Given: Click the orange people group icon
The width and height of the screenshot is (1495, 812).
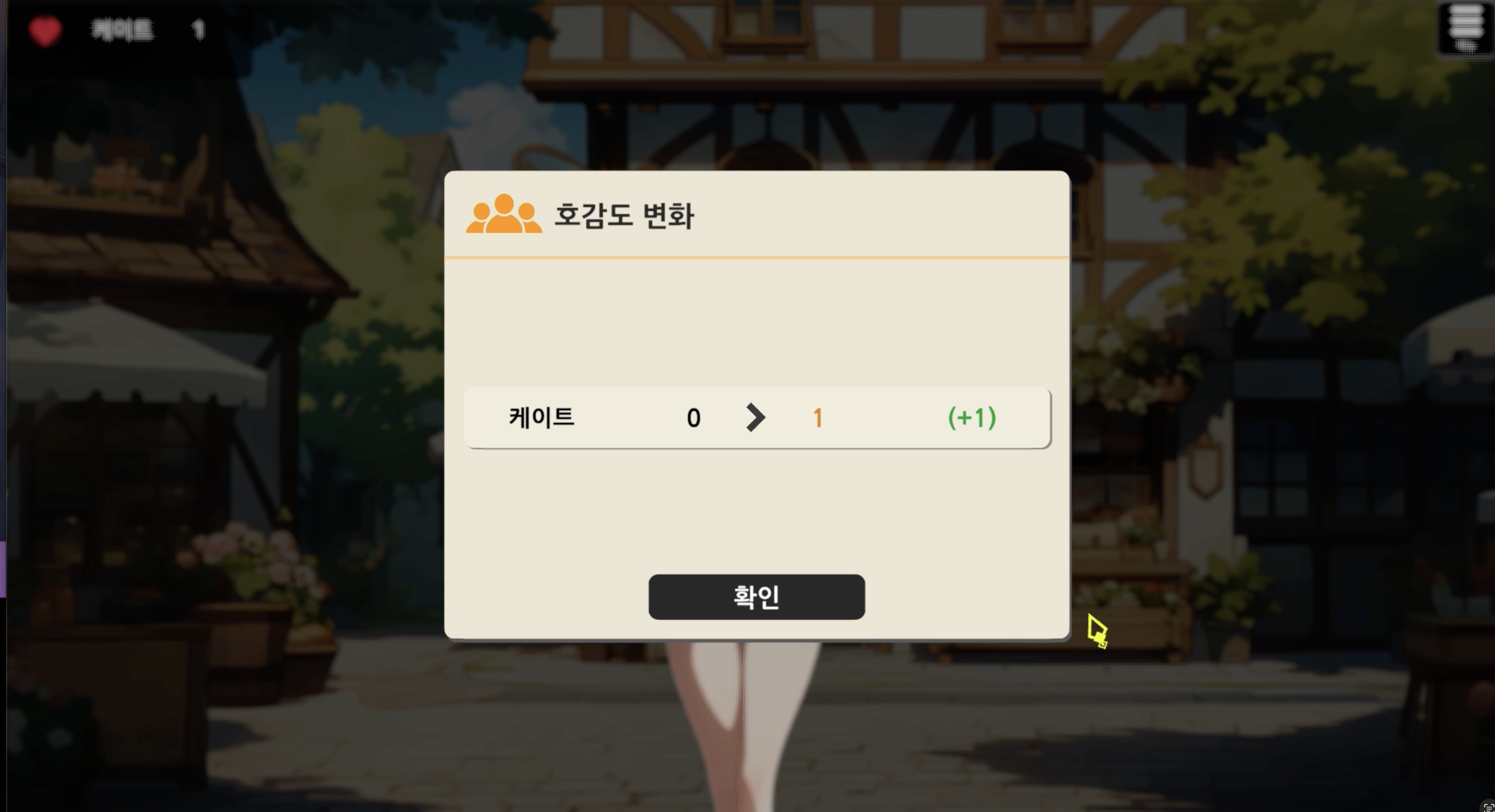Looking at the screenshot, I should (504, 214).
